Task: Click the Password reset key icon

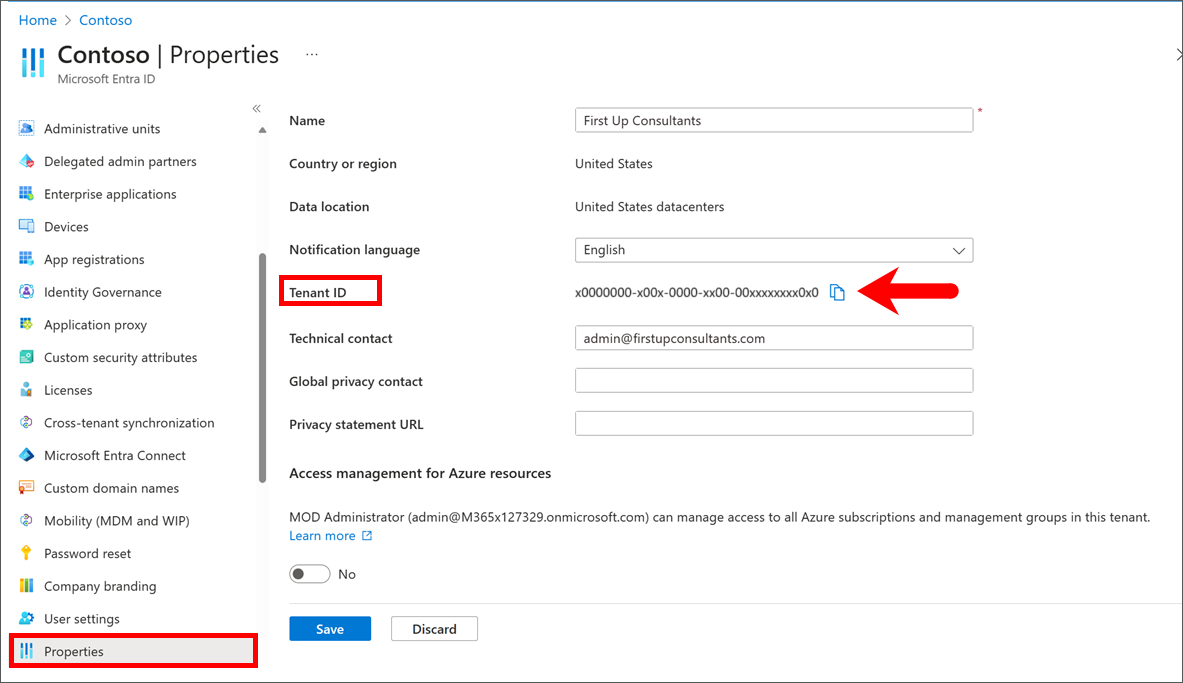Action: 26,553
